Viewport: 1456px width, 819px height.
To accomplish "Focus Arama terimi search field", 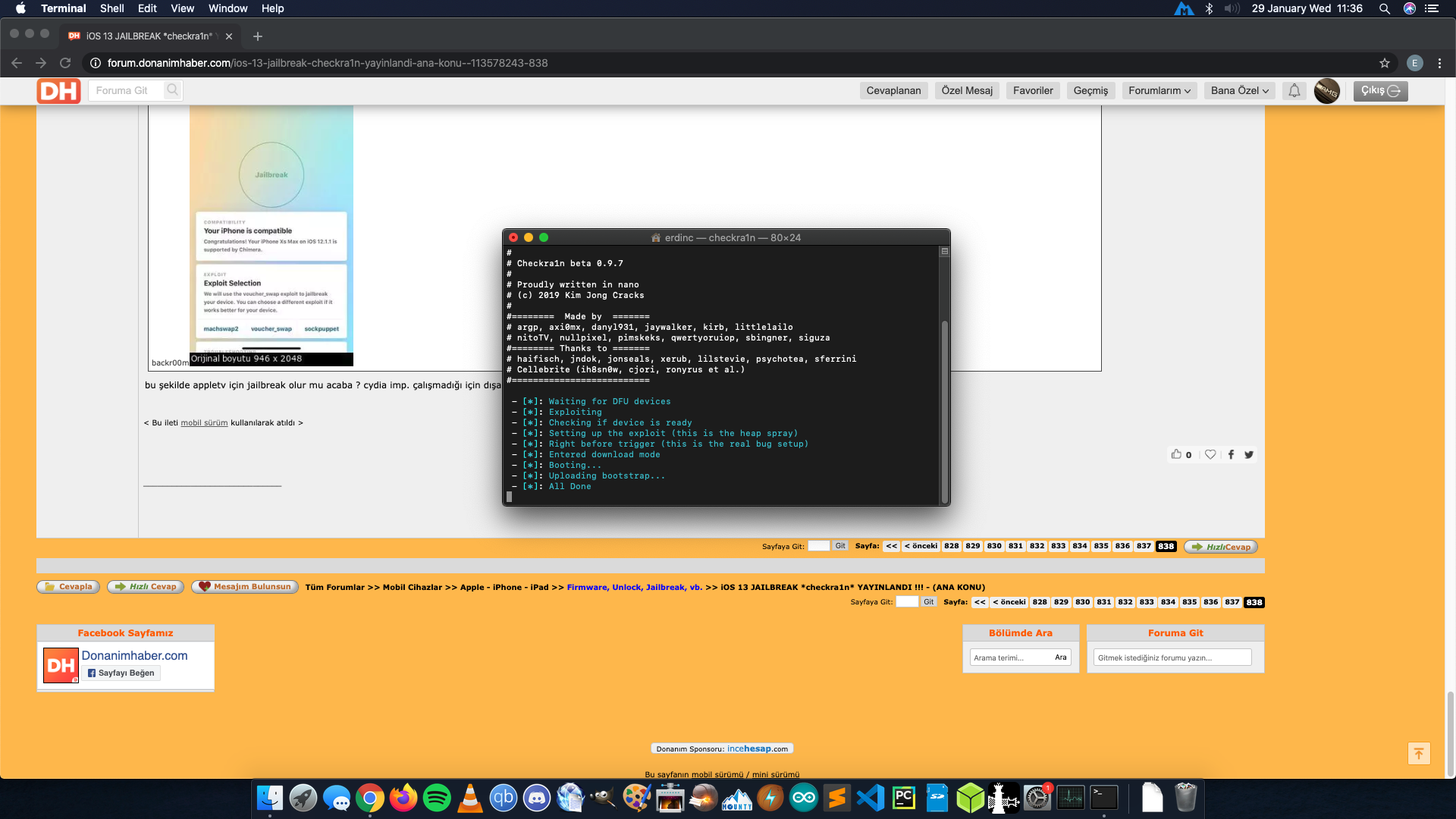I will point(1010,657).
